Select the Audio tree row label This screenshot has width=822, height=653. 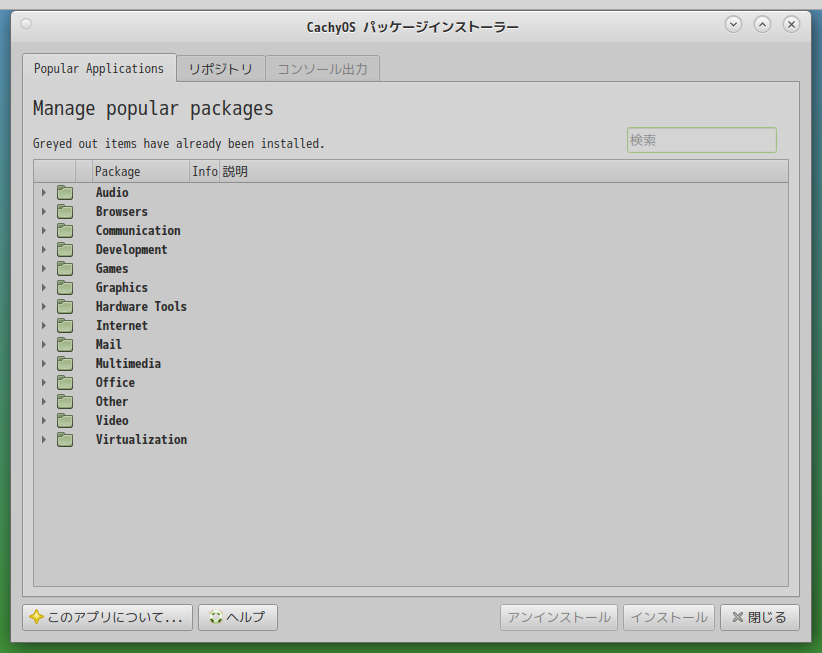pos(112,192)
